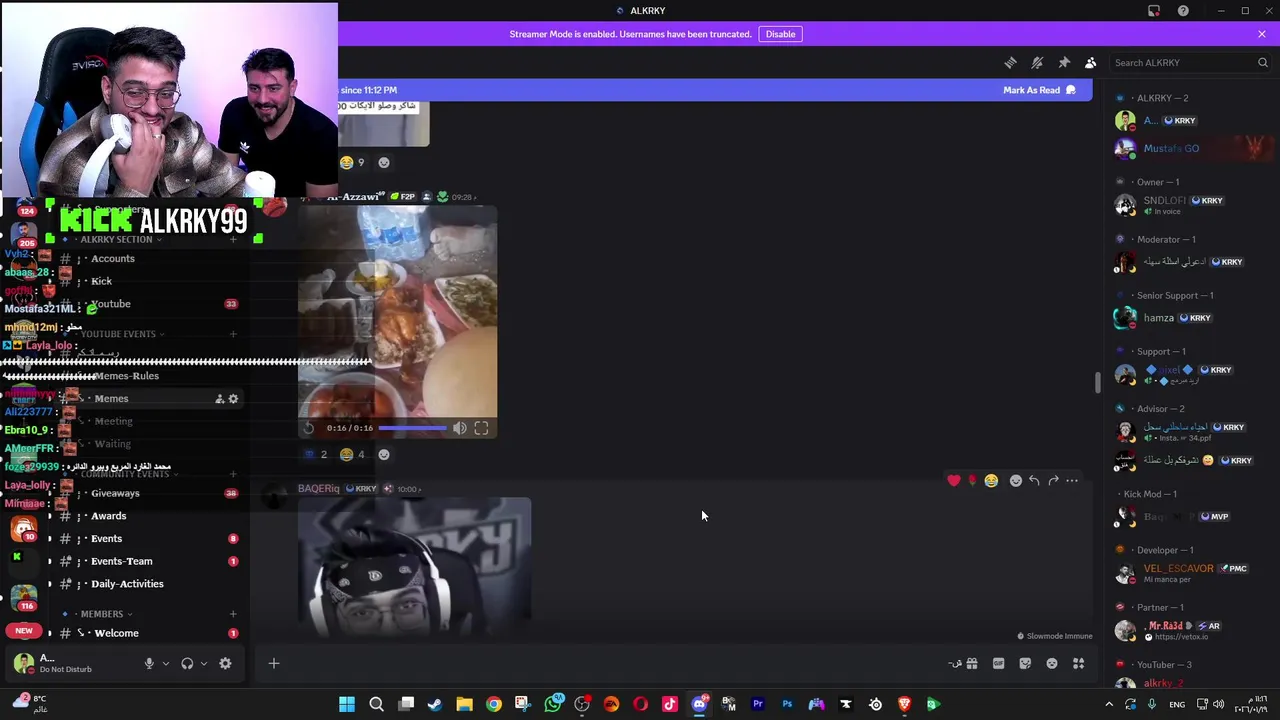Click the plus attachment button in message box
This screenshot has height=720, width=1280.
[273, 663]
